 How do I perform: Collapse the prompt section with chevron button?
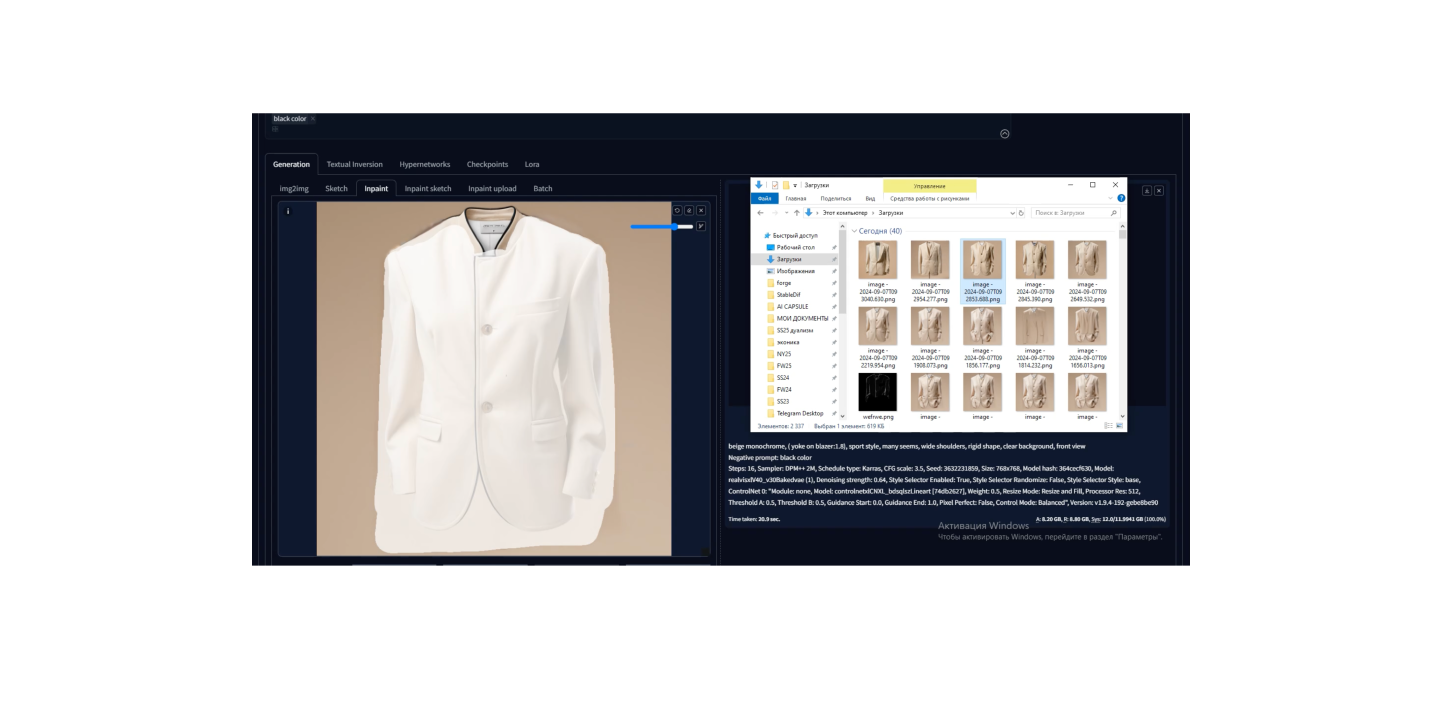pyautogui.click(x=1005, y=134)
